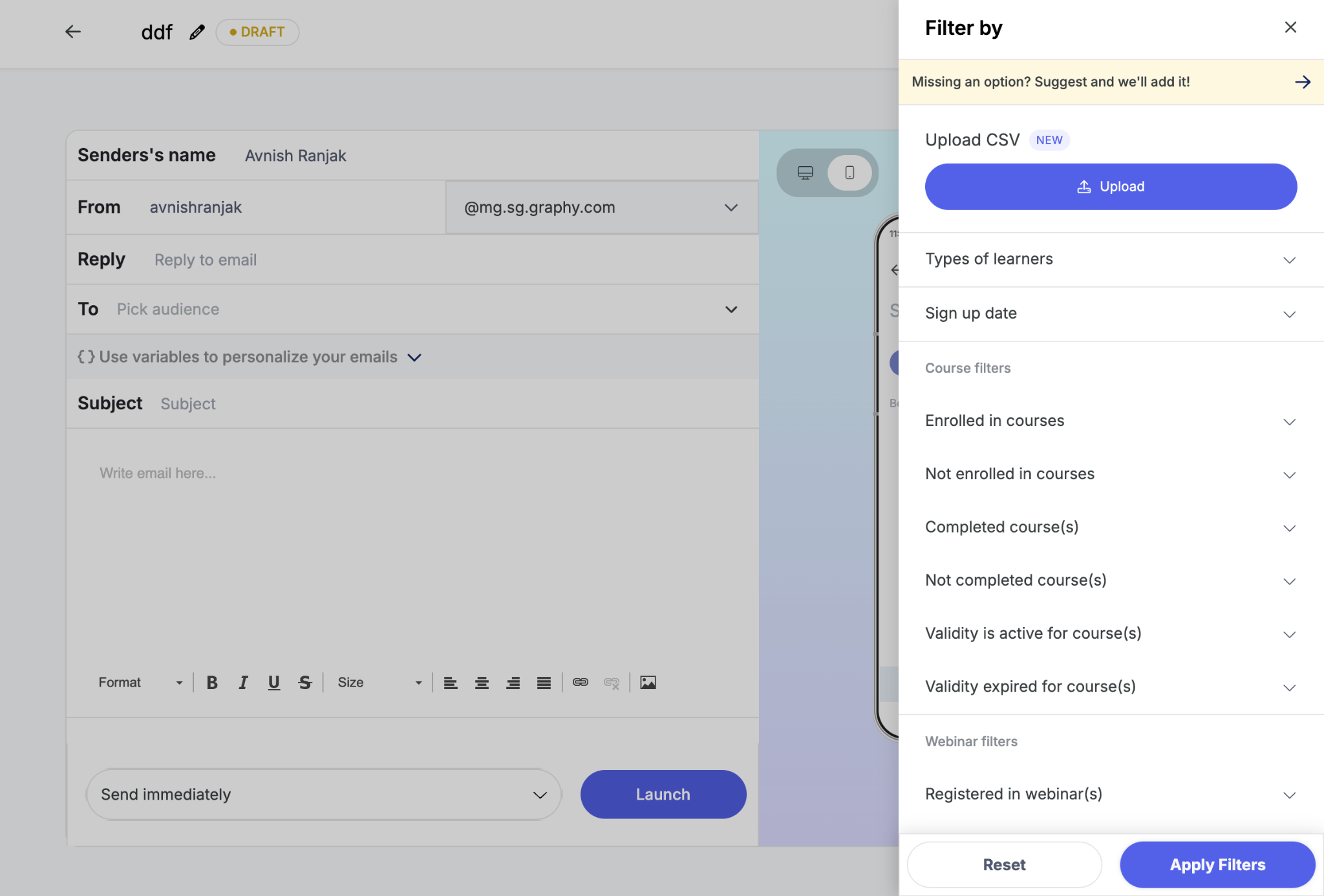Edit campaign name with pencil icon
This screenshot has height=896, width=1324.
pos(197,32)
